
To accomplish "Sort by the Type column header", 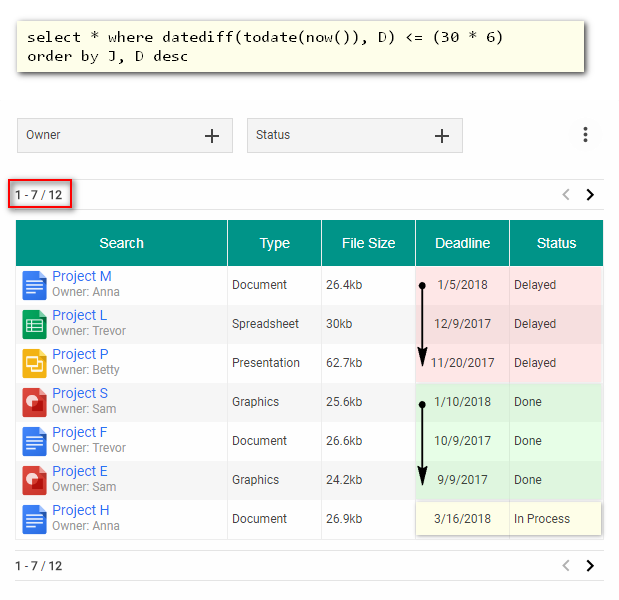I will click(274, 243).
